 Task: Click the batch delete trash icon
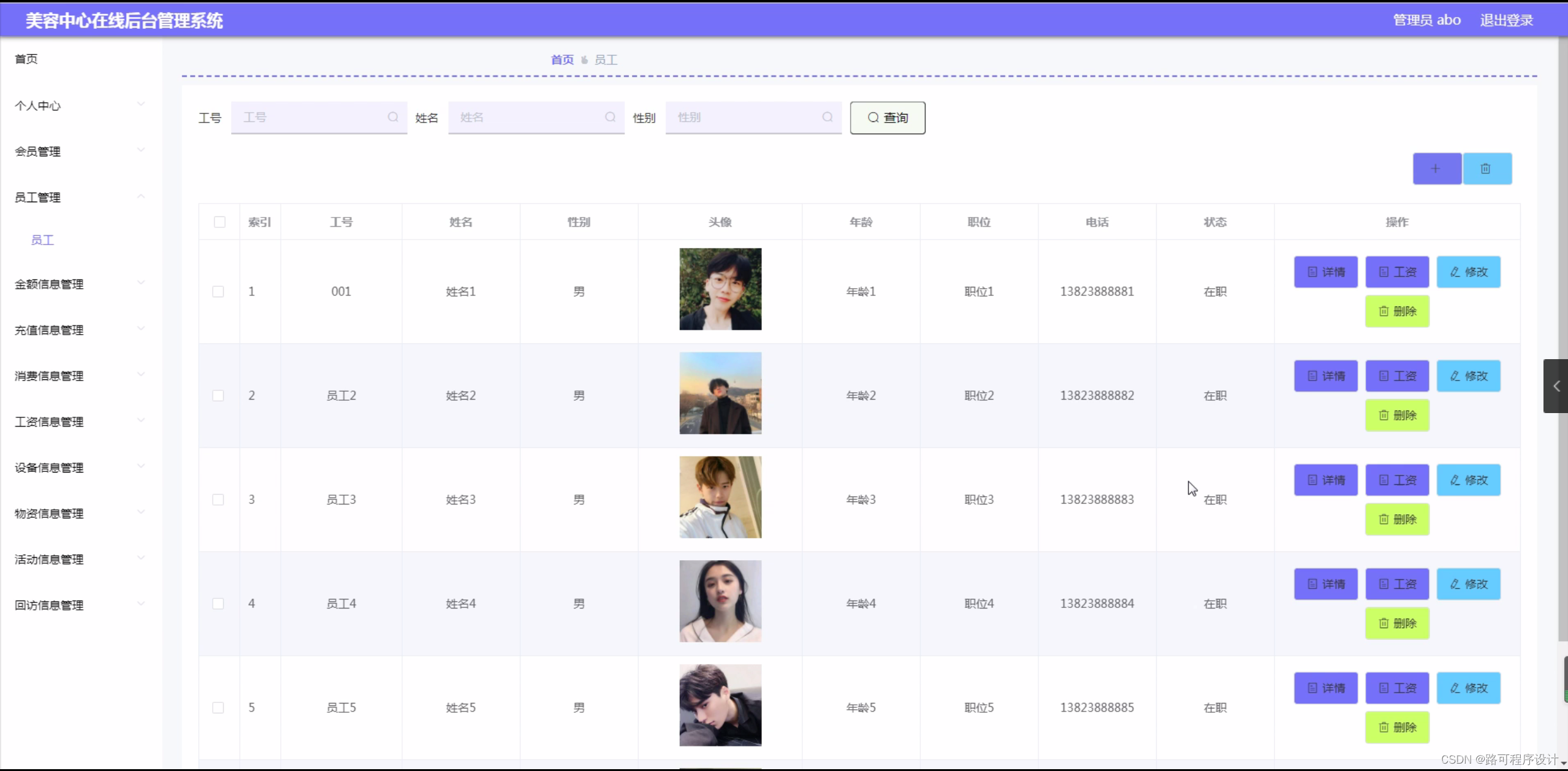tap(1487, 168)
